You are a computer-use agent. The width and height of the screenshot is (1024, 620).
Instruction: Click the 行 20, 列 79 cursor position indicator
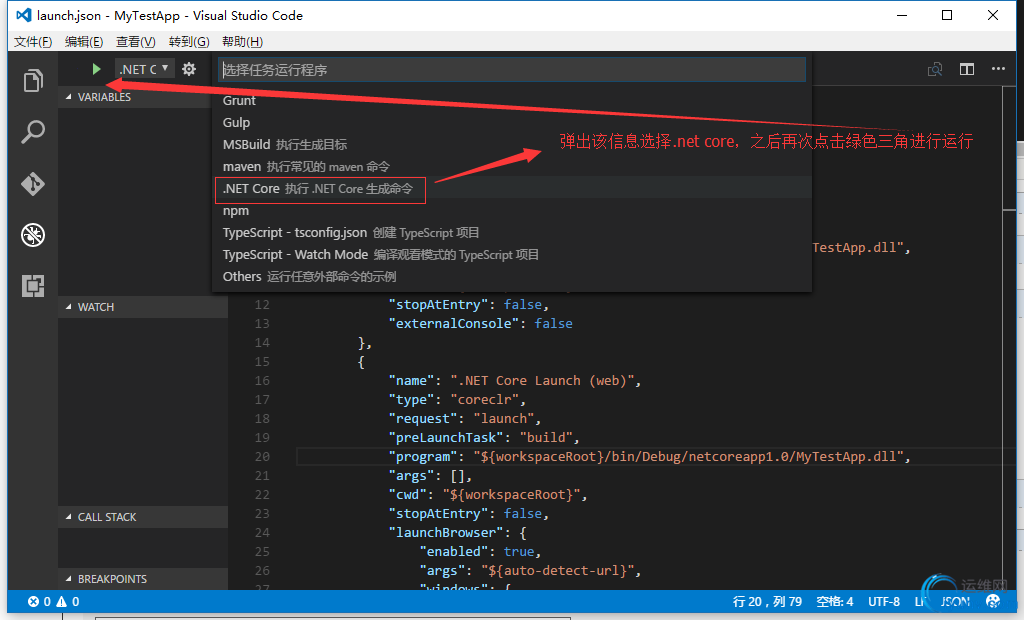click(767, 602)
